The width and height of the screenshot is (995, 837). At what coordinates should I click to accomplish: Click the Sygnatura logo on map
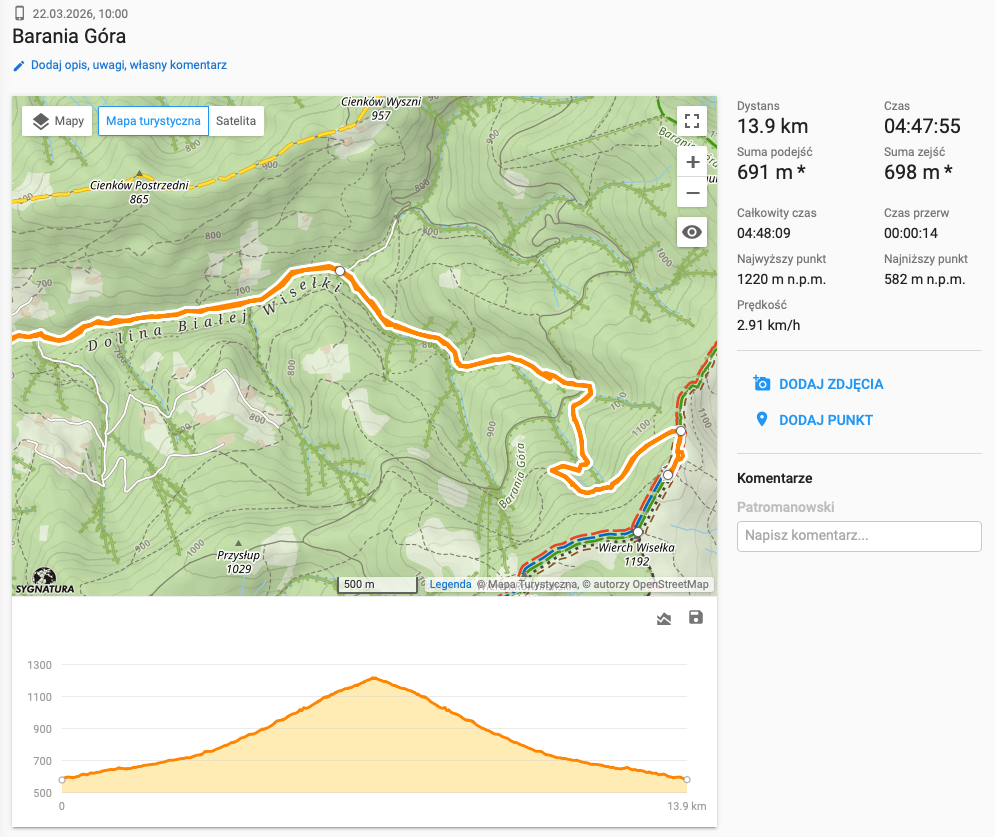tap(44, 579)
